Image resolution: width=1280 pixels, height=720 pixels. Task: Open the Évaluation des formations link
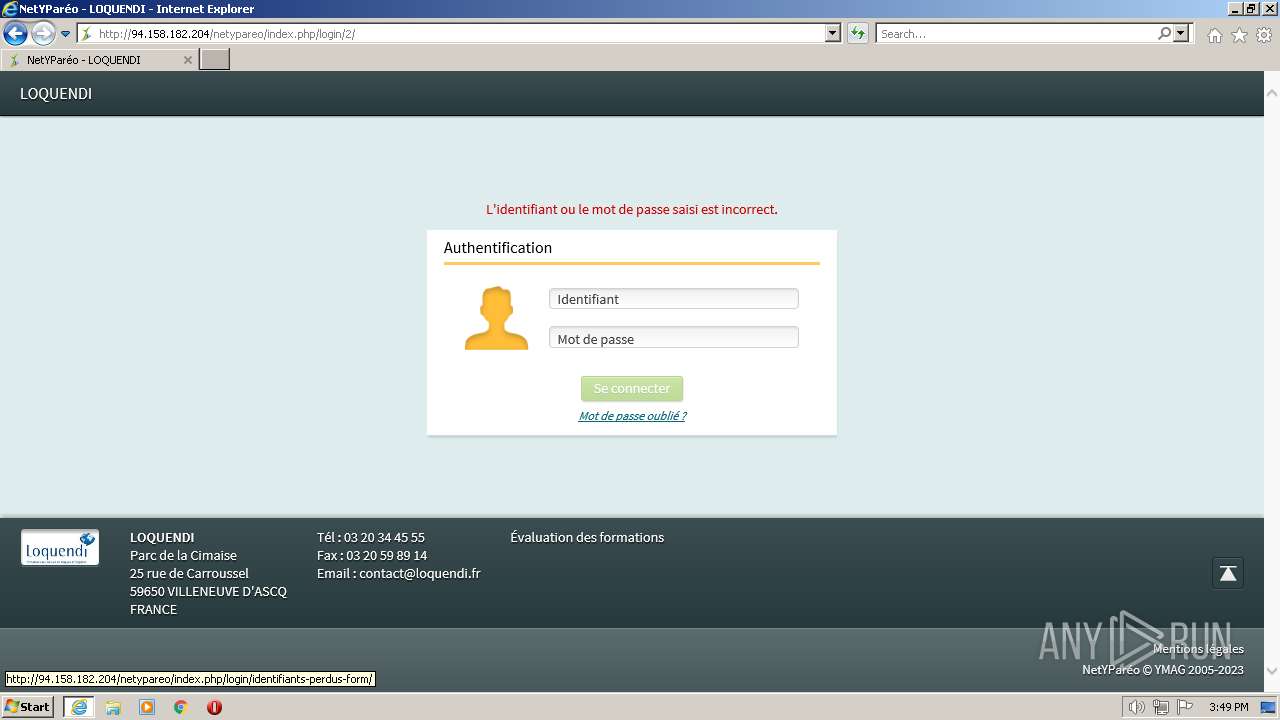587,537
